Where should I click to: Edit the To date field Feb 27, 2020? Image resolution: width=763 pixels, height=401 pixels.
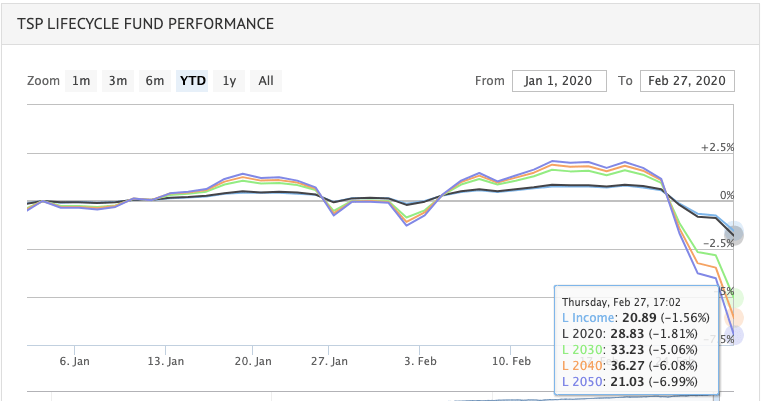point(688,81)
